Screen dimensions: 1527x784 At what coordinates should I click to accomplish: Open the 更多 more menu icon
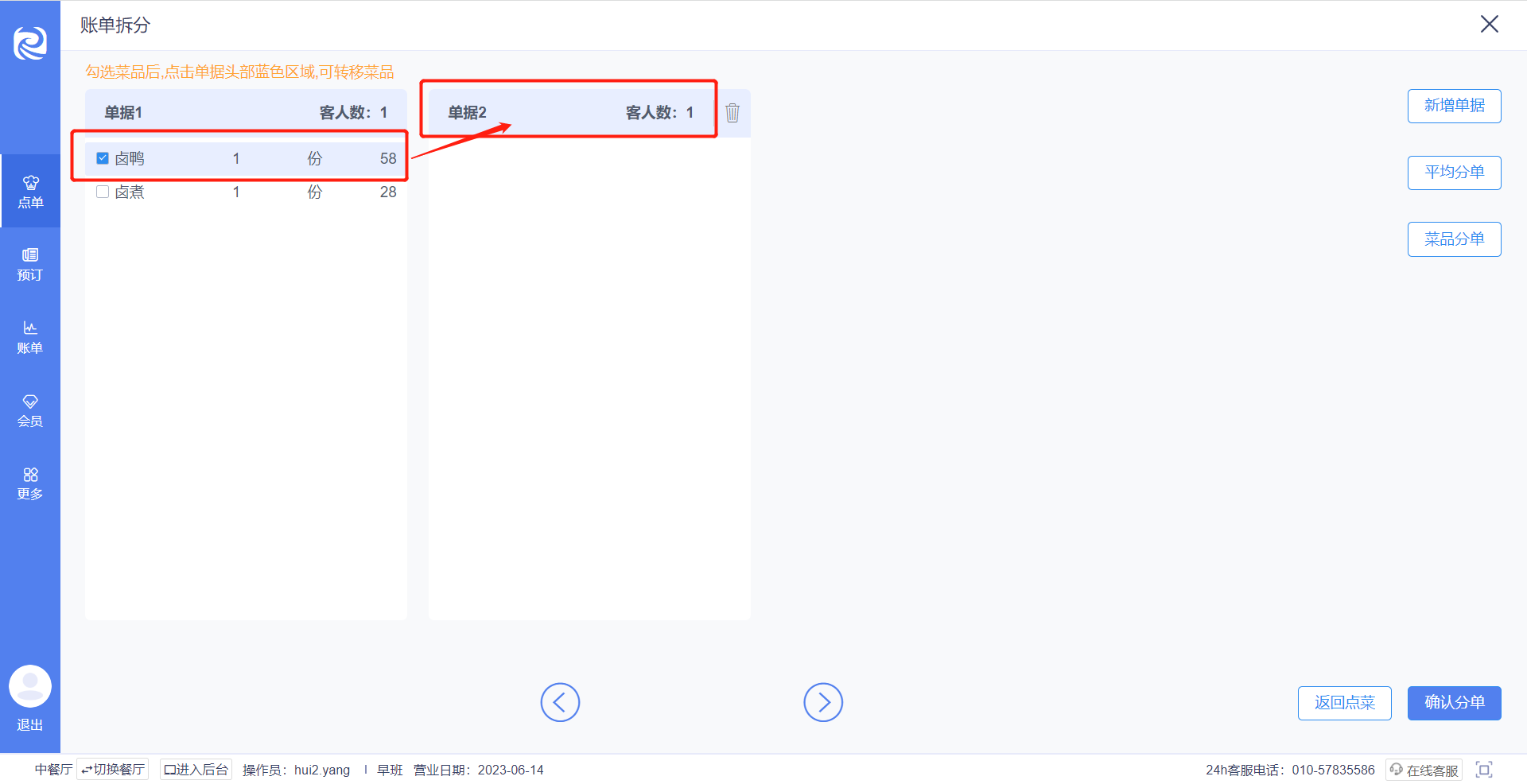[x=30, y=484]
